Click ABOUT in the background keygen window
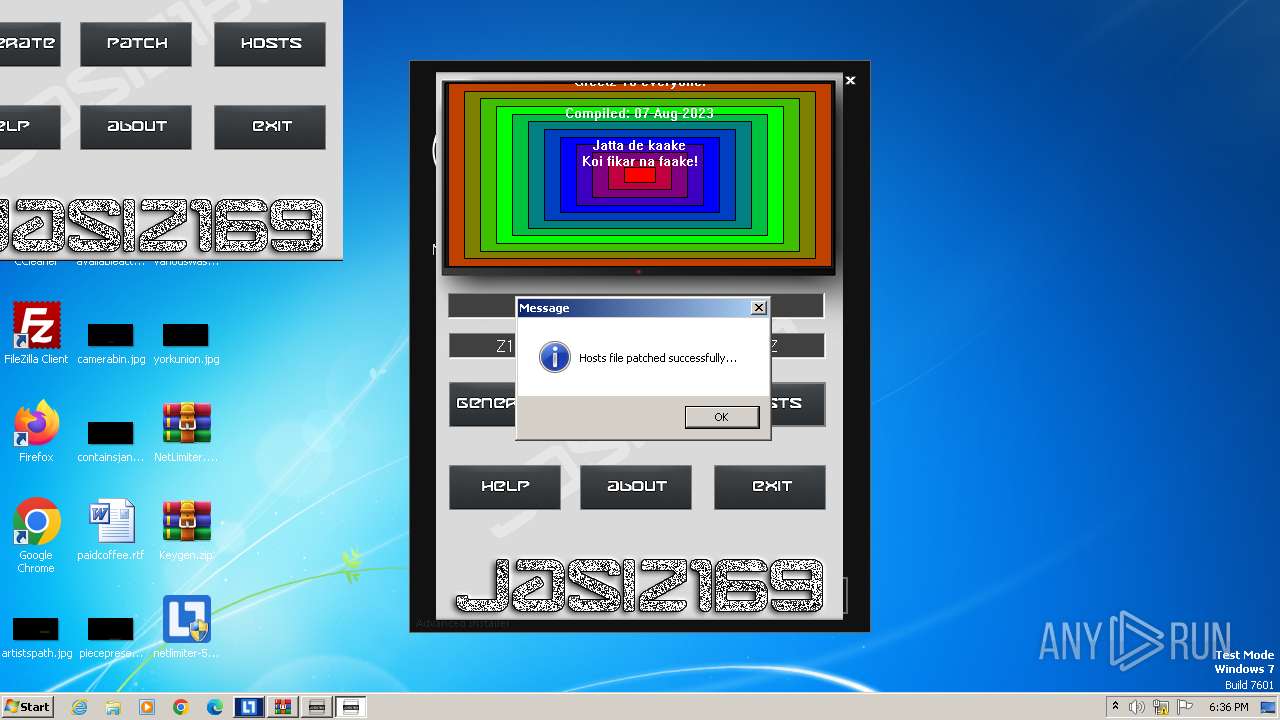Screen dimensions: 1280x720 pyautogui.click(x=136, y=127)
